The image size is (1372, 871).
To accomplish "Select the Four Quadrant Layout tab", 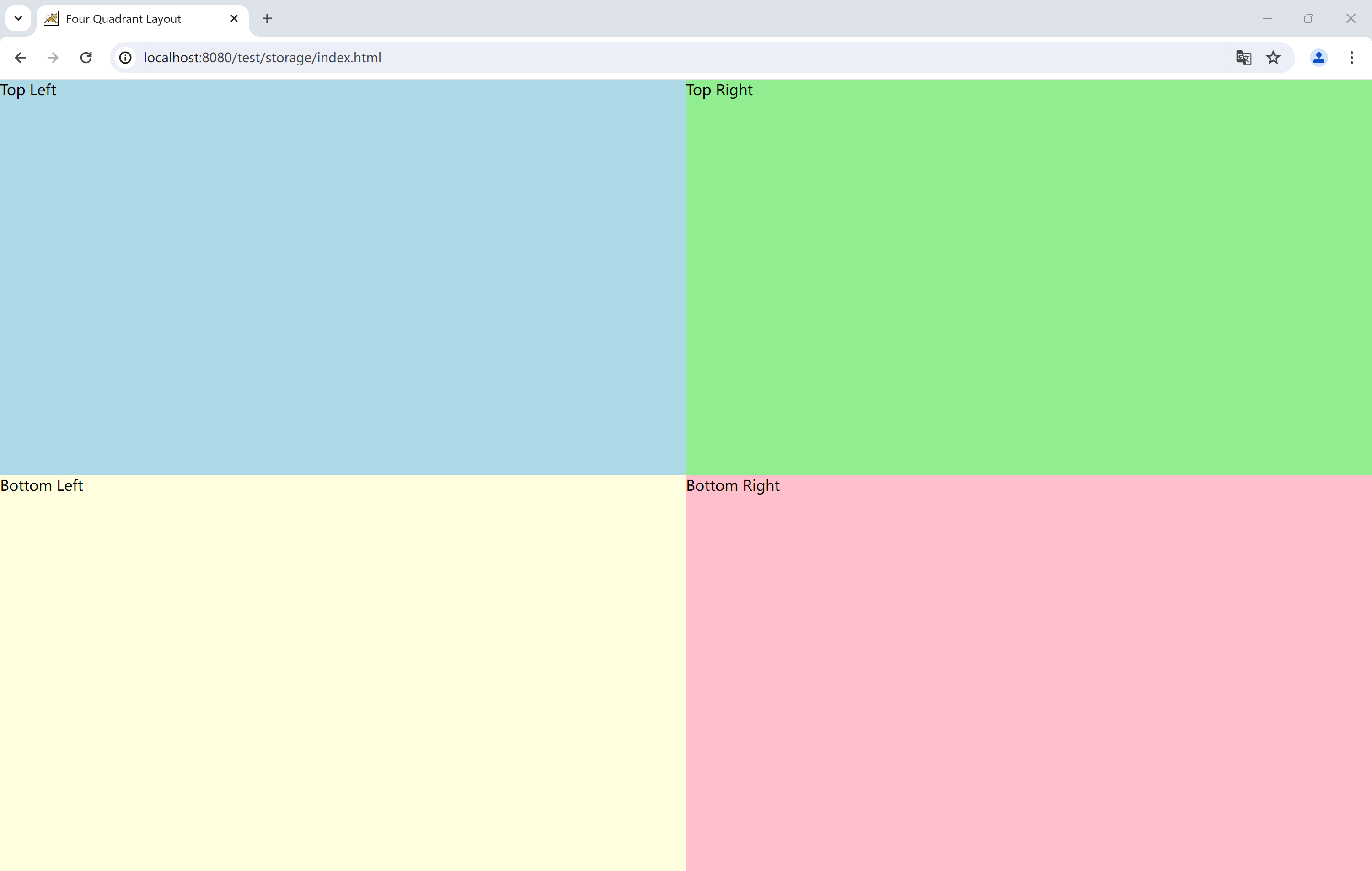I will [x=123, y=19].
